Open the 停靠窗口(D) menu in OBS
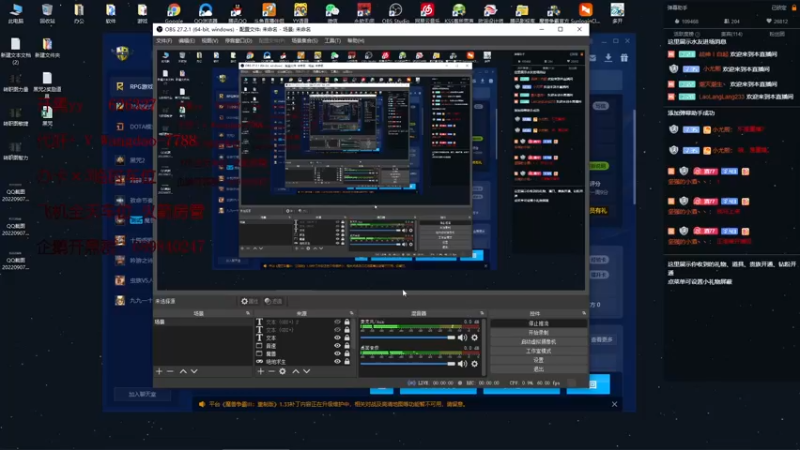The image size is (800, 450). point(238,40)
